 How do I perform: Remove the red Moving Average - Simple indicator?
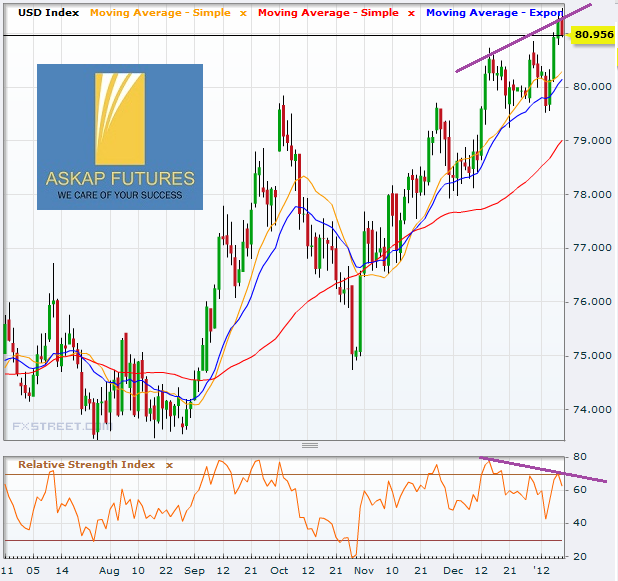click(x=411, y=13)
